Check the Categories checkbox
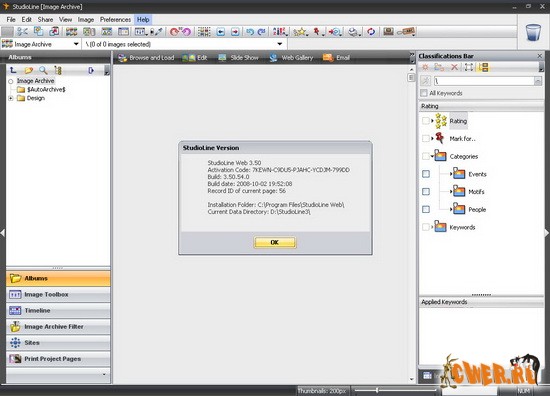550x396 pixels. (425, 156)
